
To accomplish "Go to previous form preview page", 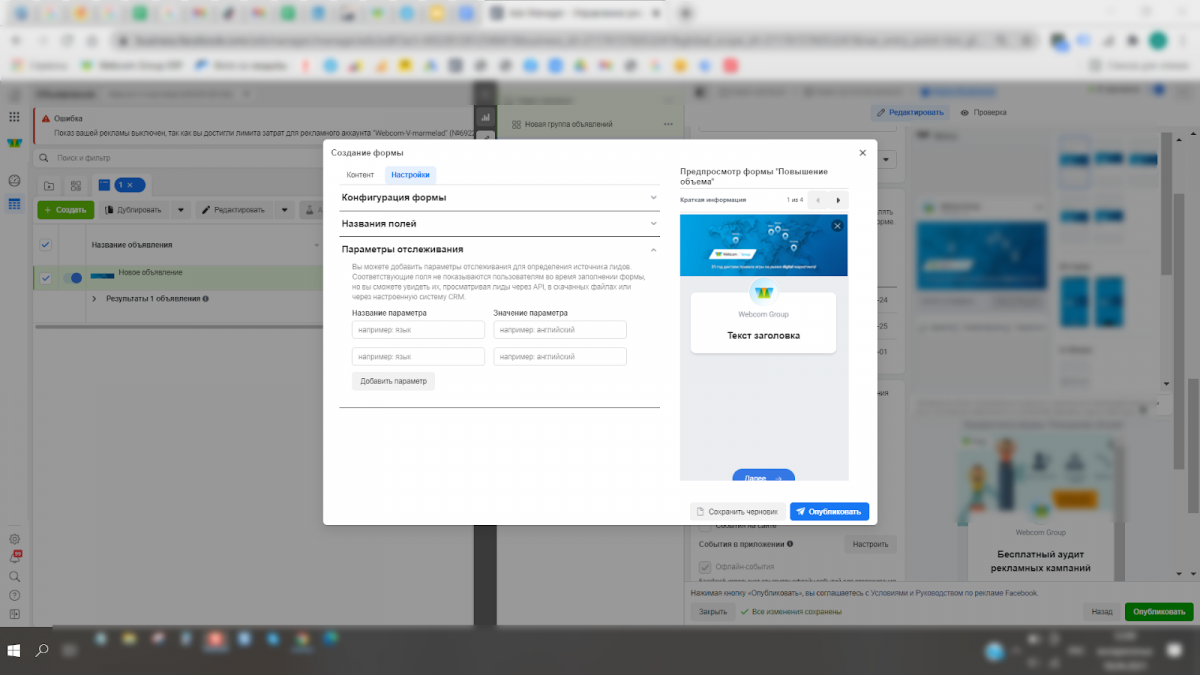I will coord(817,200).
